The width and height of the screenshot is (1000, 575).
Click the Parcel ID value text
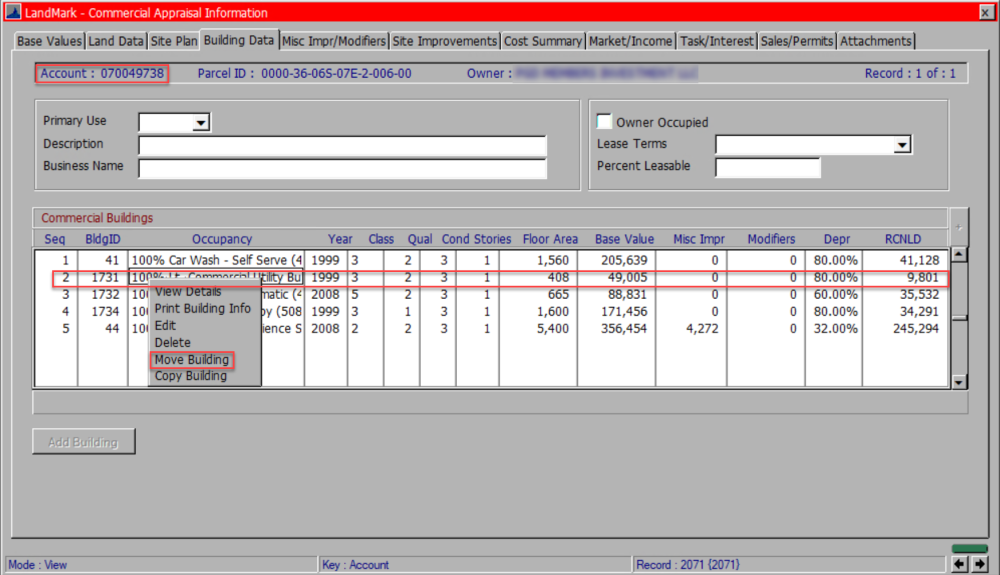pos(336,73)
